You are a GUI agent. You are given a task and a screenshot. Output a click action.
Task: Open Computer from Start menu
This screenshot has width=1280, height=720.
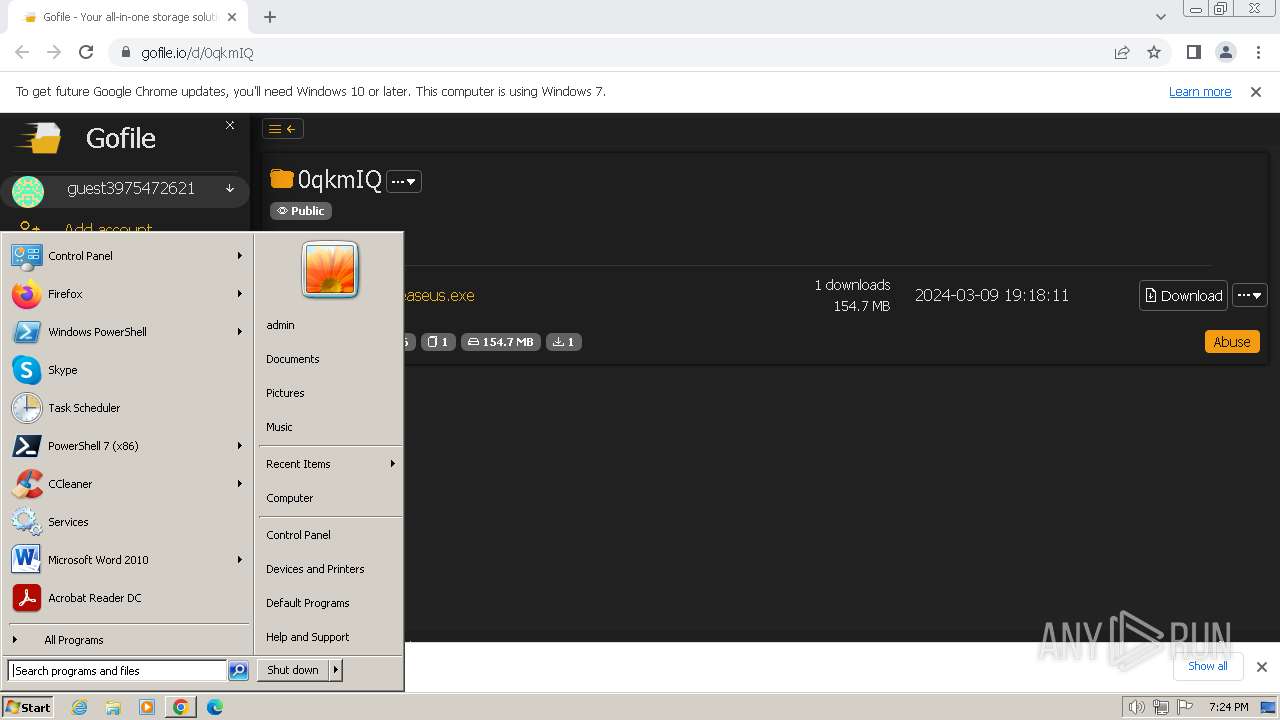[x=330, y=498]
